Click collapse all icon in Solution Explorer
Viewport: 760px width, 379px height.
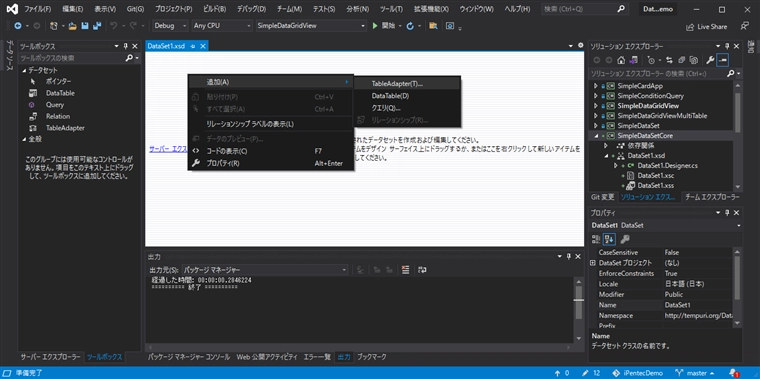[x=681, y=60]
